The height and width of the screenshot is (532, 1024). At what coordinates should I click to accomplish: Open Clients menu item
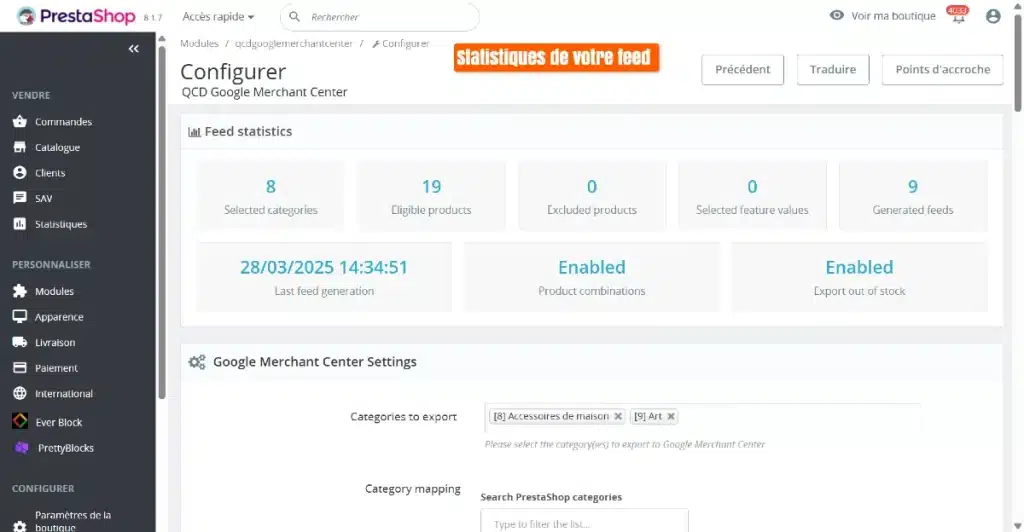tap(50, 173)
